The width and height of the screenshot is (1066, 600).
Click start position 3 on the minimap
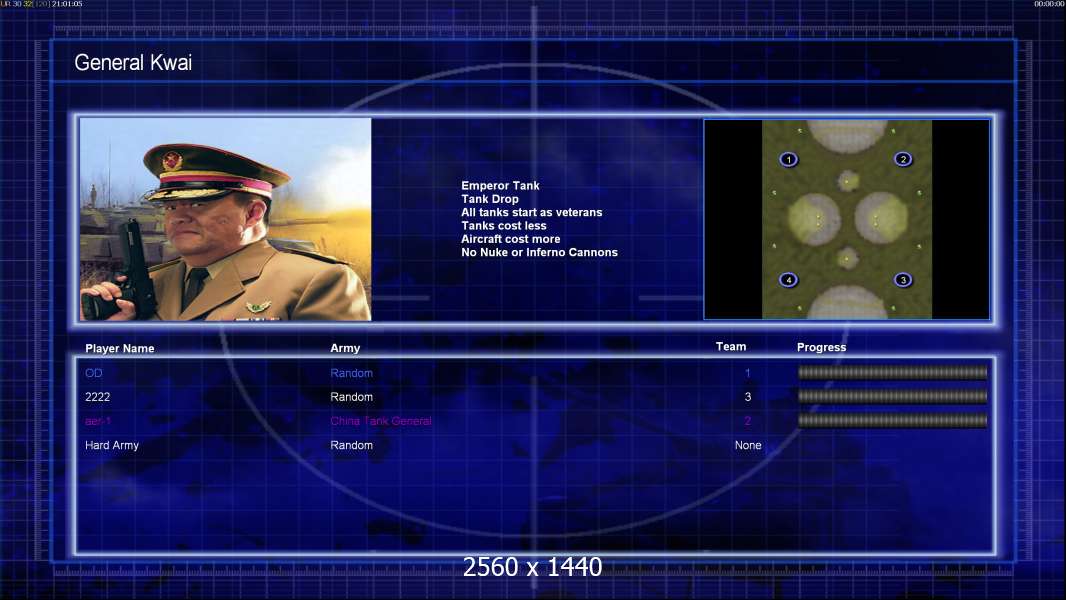pyautogui.click(x=903, y=279)
